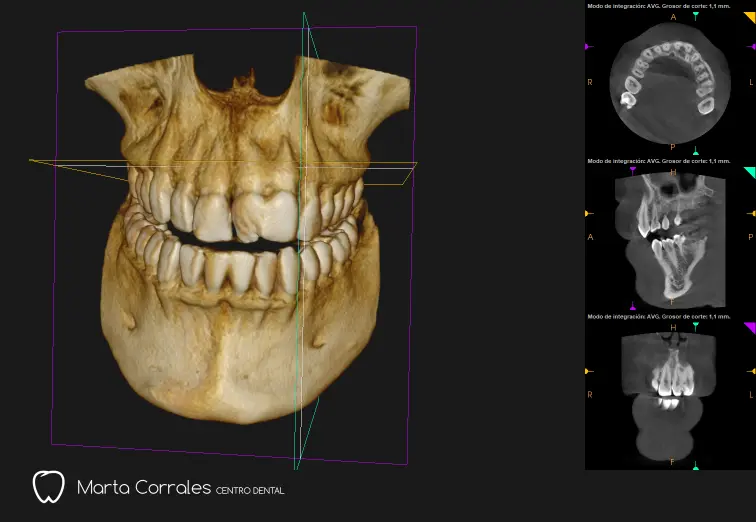The width and height of the screenshot is (756, 522).
Task: Click the axial dental arch slice image
Action: [x=670, y=83]
